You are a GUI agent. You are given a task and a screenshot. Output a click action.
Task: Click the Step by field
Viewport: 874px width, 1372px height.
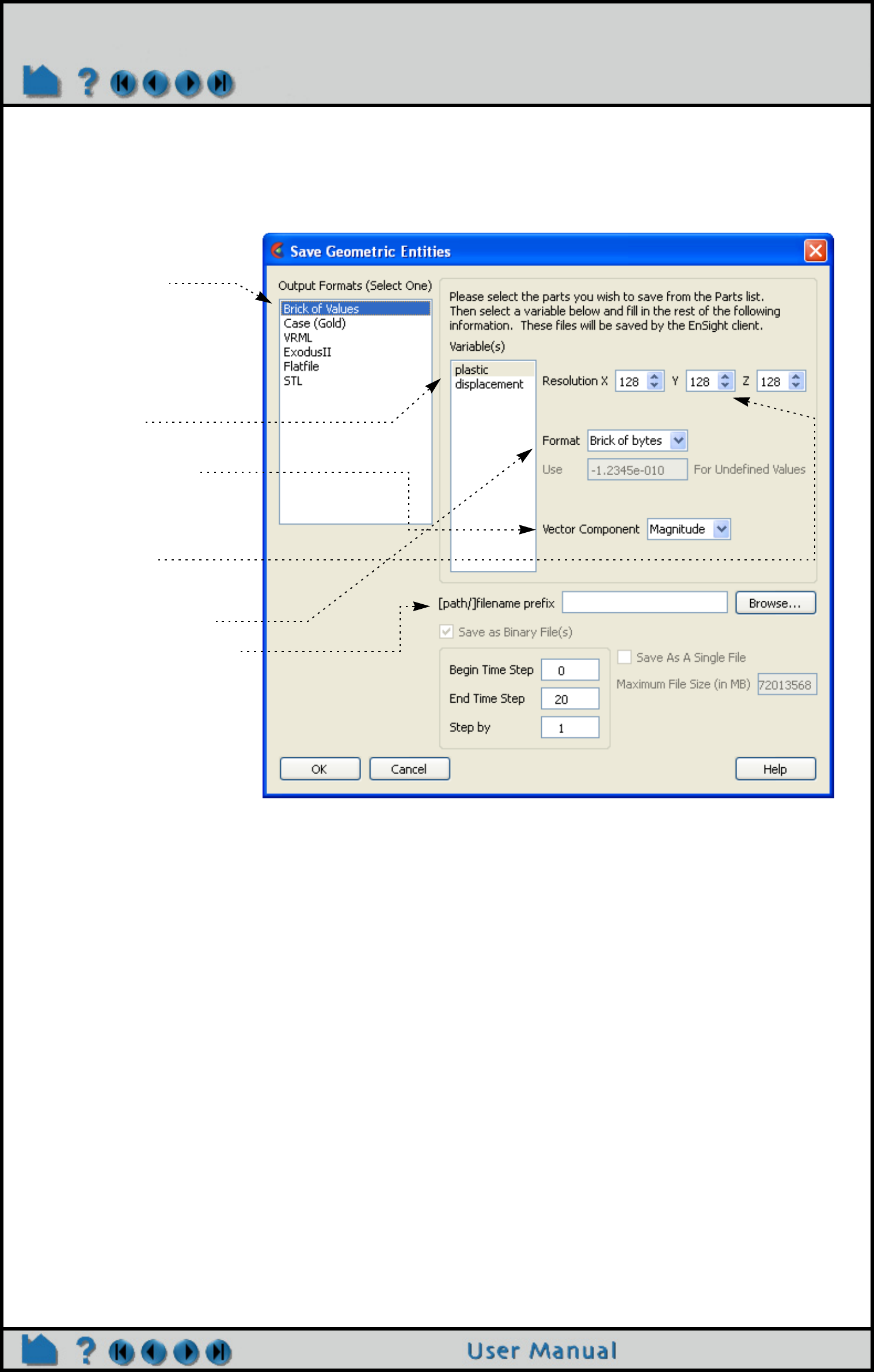[570, 727]
